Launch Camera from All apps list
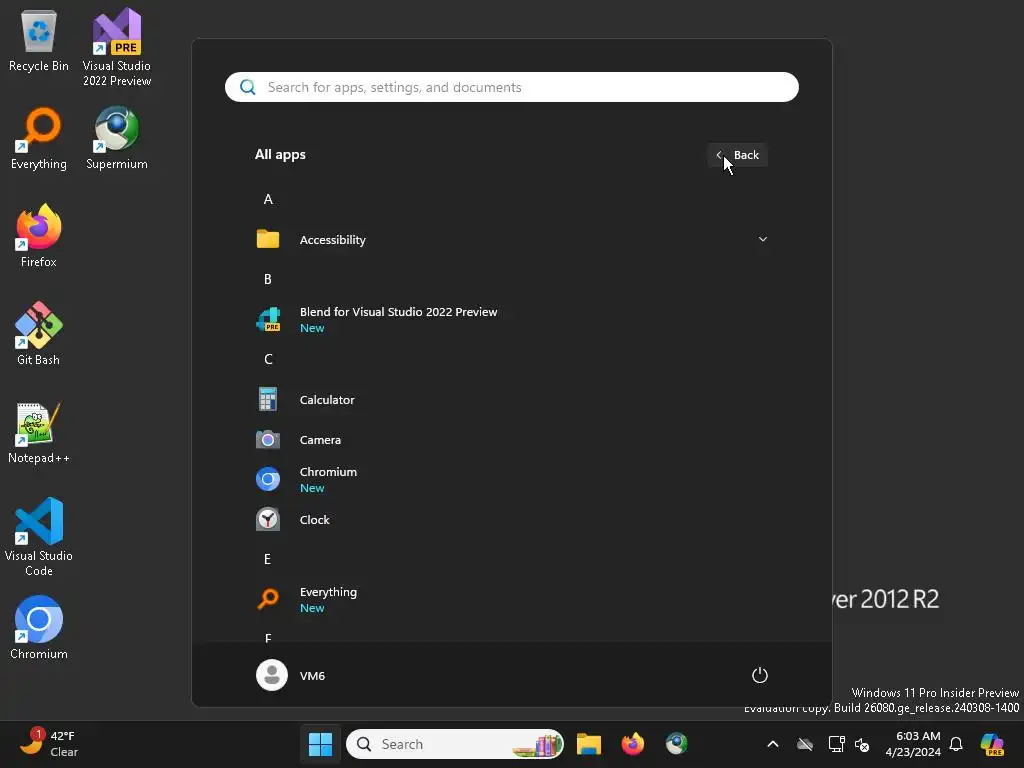 [x=511, y=440]
